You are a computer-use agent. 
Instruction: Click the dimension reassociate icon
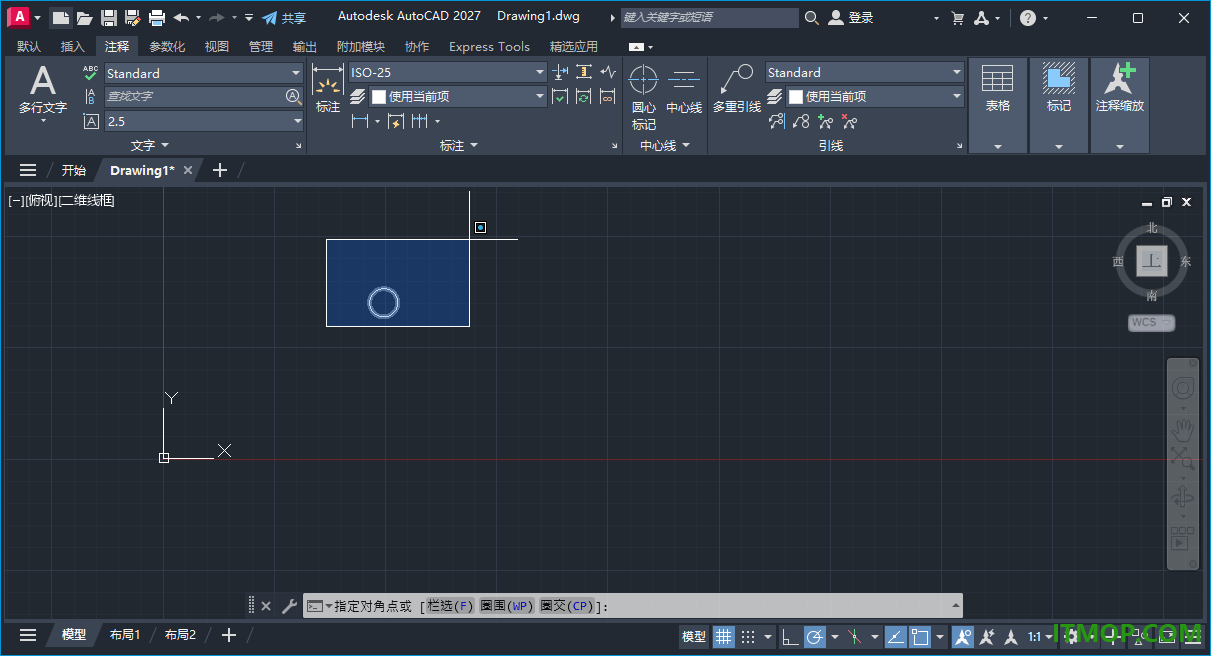(x=608, y=96)
